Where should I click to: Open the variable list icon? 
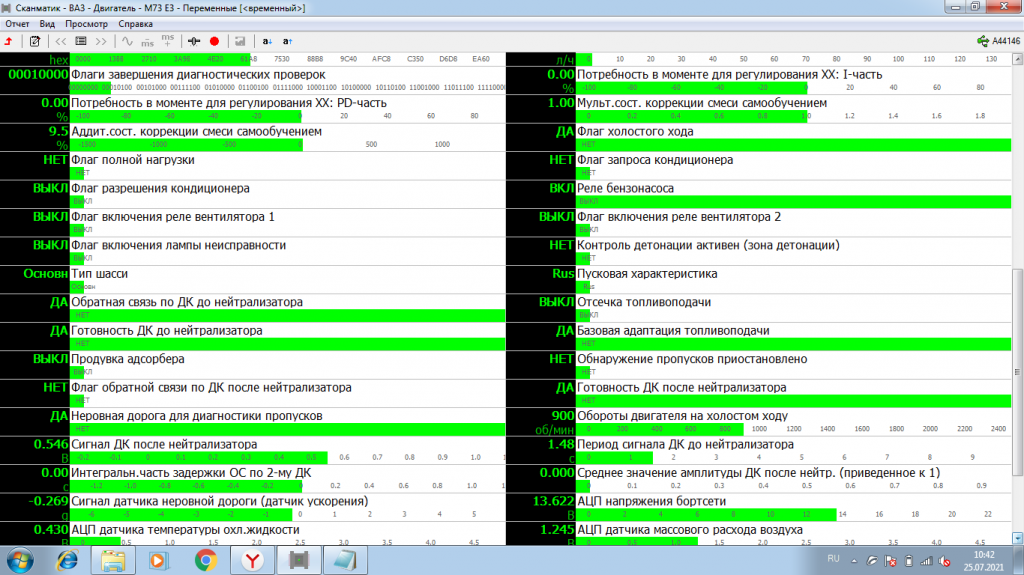(80, 41)
